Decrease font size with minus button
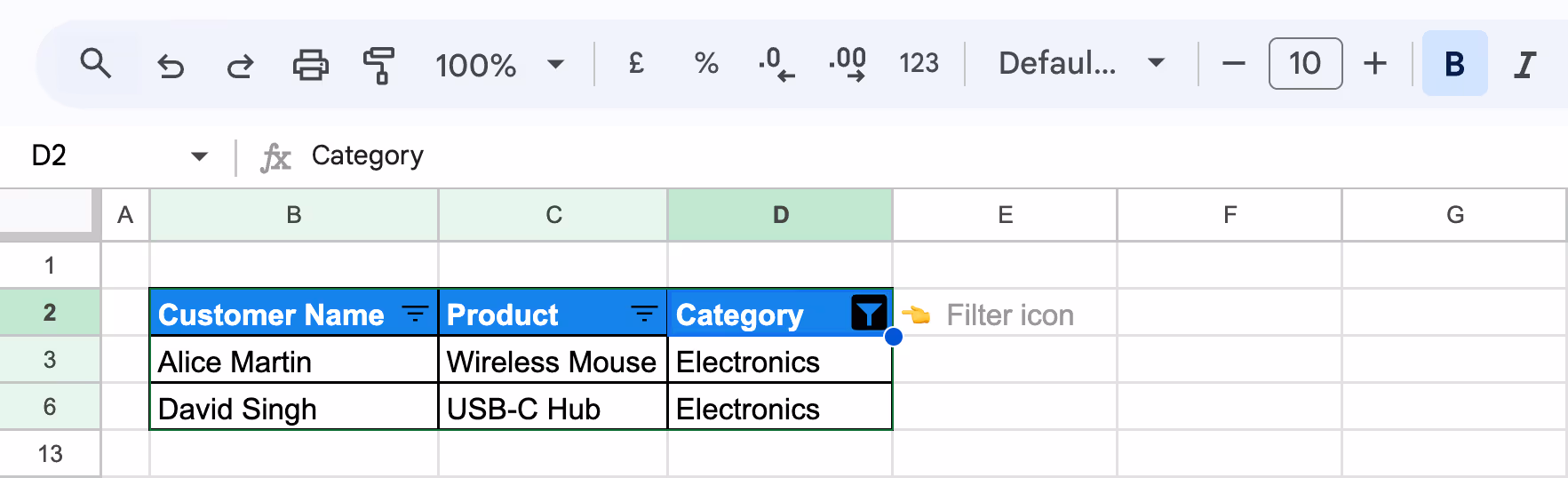 [x=1233, y=64]
